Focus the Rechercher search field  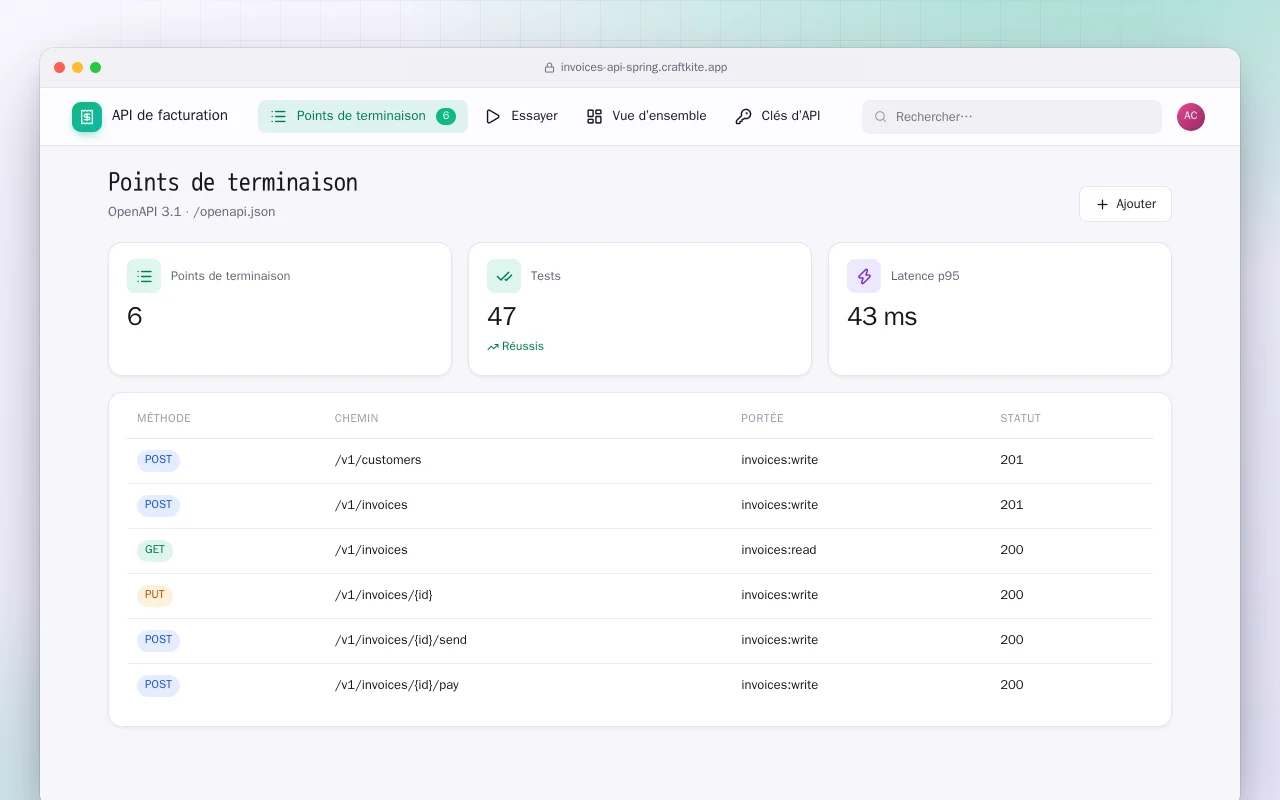pos(1012,117)
